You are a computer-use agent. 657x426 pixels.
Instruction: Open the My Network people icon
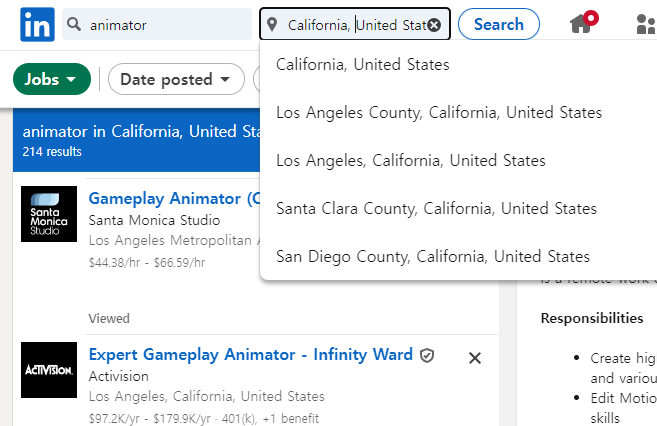(x=646, y=24)
